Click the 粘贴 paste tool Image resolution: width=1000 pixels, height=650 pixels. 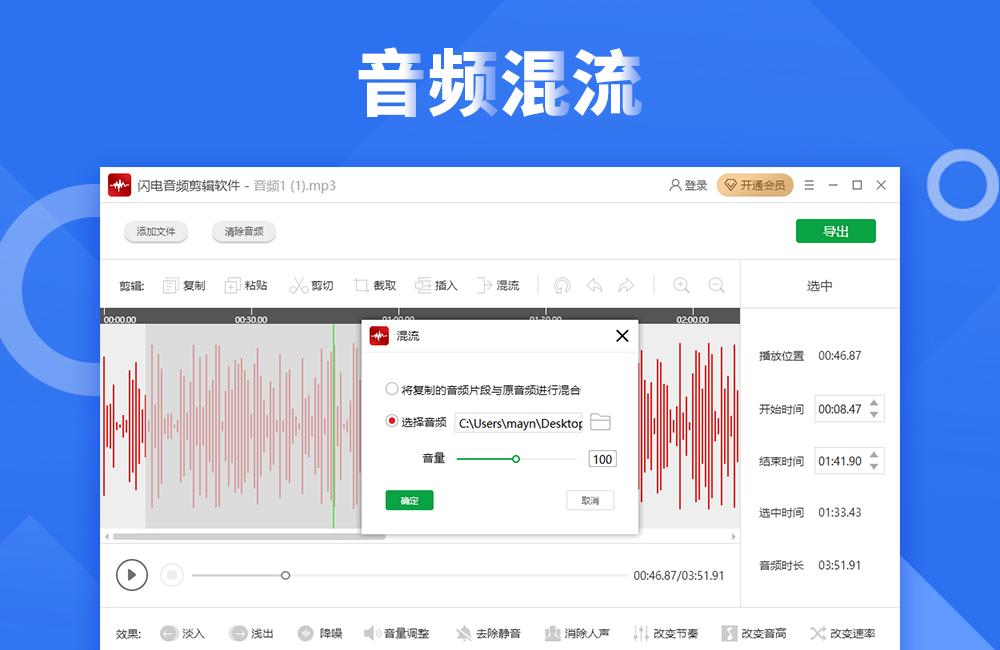[246, 285]
